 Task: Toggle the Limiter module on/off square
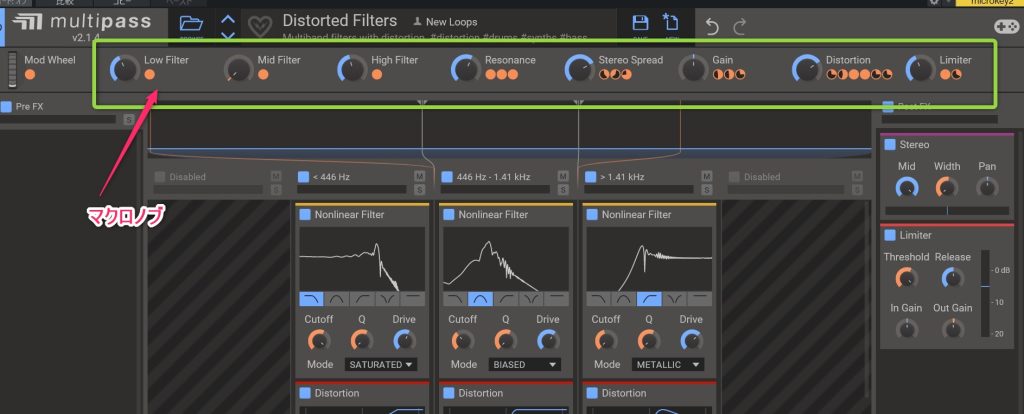(x=890, y=235)
